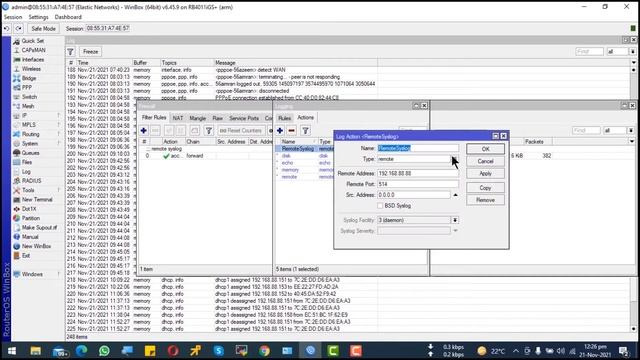Open Dot1X sidebar entry
The height and width of the screenshot is (360, 640).
click(29, 209)
